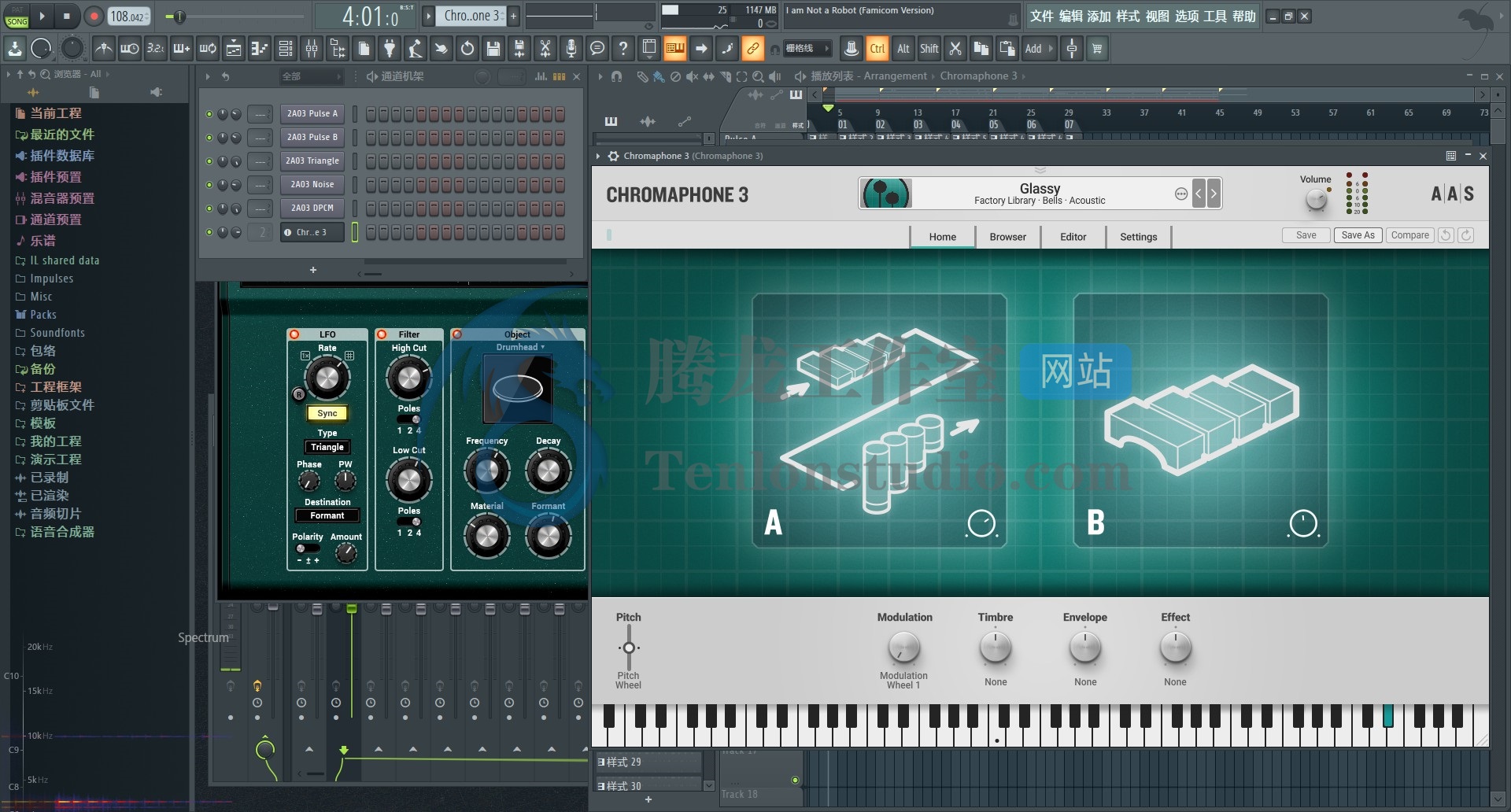
Task: Open Settings tab in Chromaphone
Action: tap(1138, 237)
